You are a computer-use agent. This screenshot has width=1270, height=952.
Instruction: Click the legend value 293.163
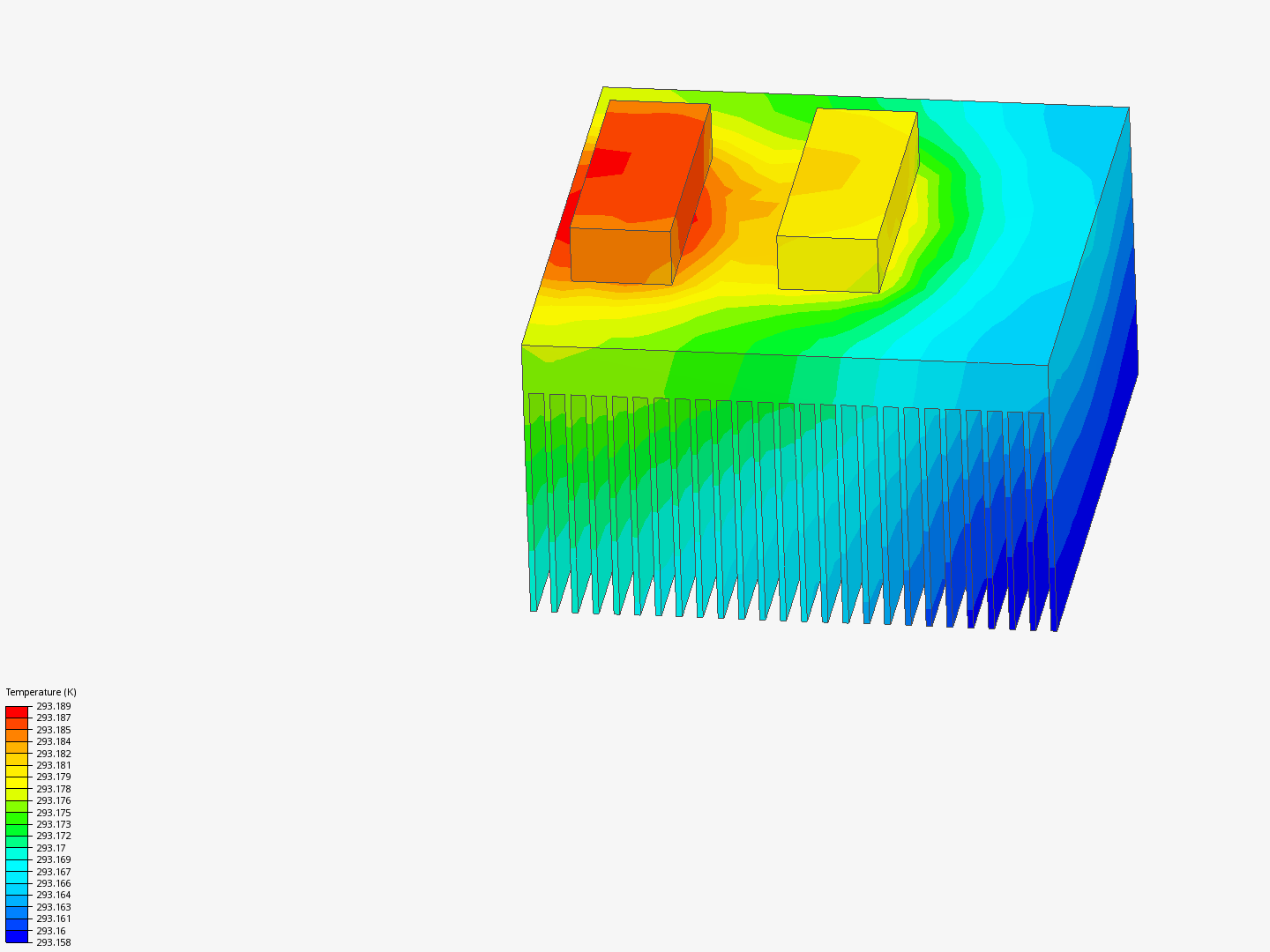point(54,907)
